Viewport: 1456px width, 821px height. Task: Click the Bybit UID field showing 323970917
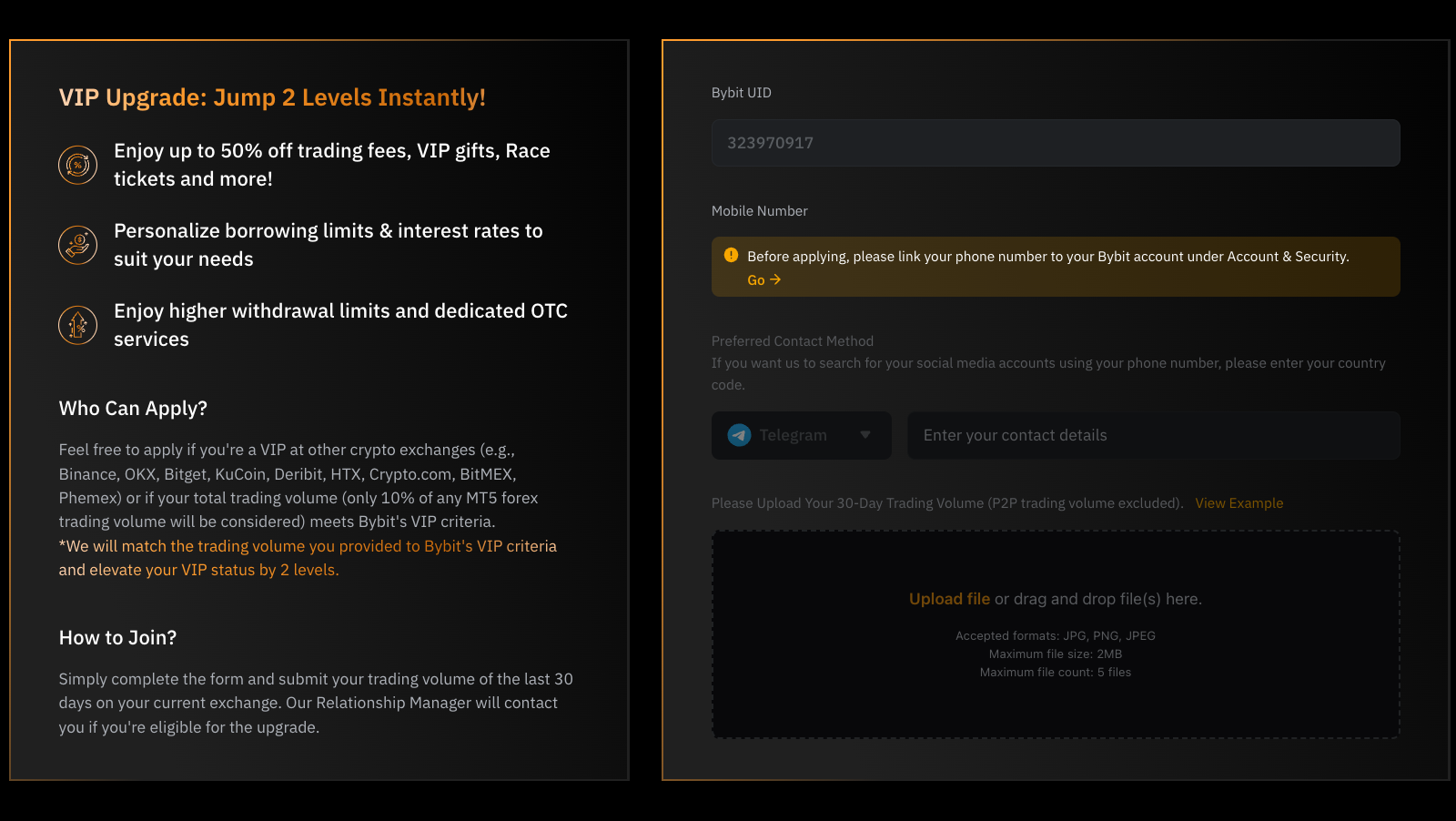(1056, 143)
